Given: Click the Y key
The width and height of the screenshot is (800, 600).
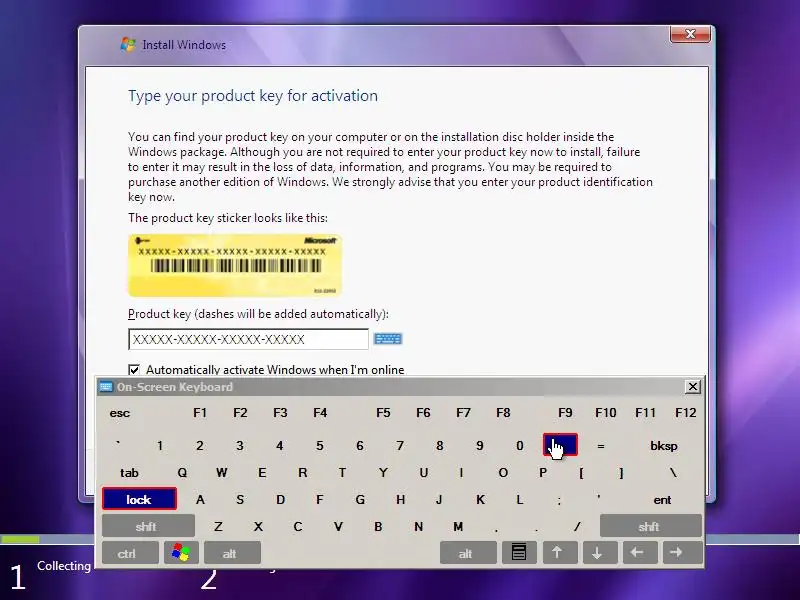Looking at the screenshot, I should 383,473.
